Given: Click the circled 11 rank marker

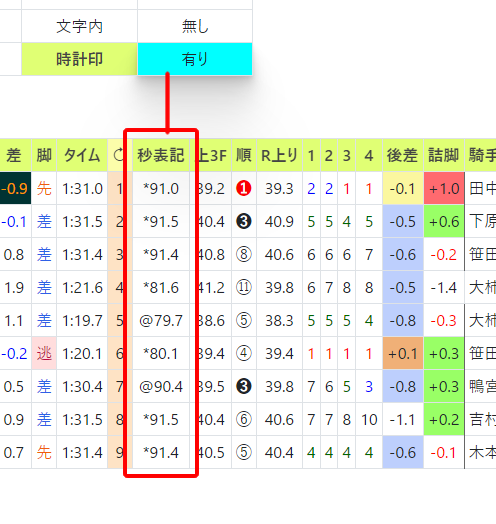Looking at the screenshot, I should [244, 287].
